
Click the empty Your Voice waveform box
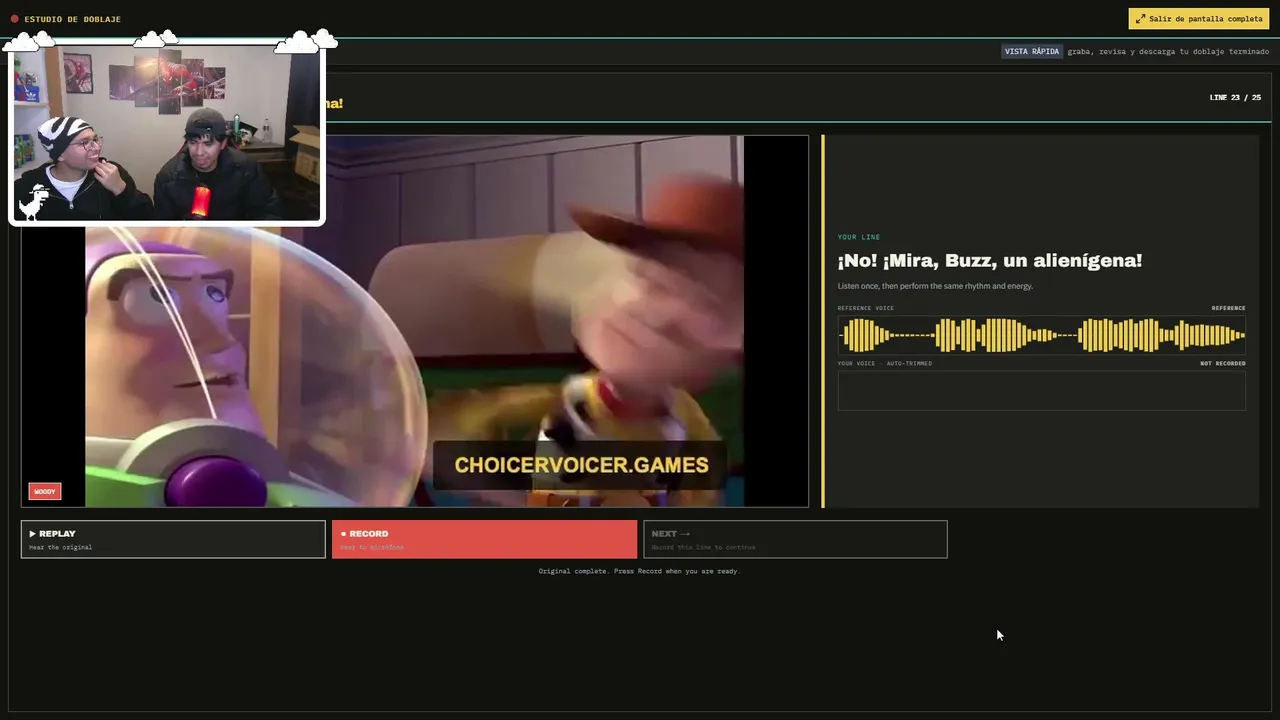click(1041, 390)
